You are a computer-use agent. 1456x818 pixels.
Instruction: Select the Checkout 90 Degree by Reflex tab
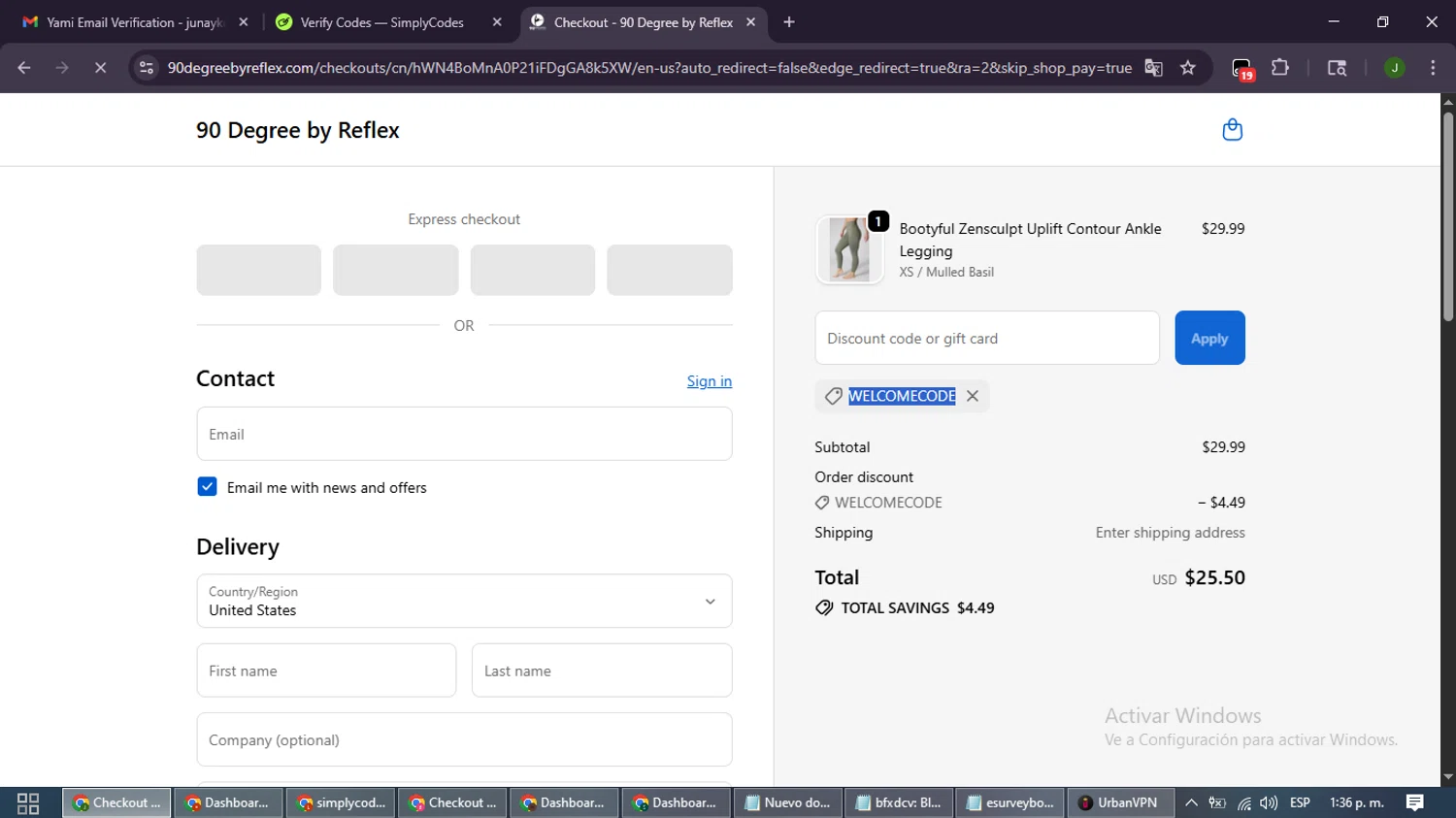(643, 22)
